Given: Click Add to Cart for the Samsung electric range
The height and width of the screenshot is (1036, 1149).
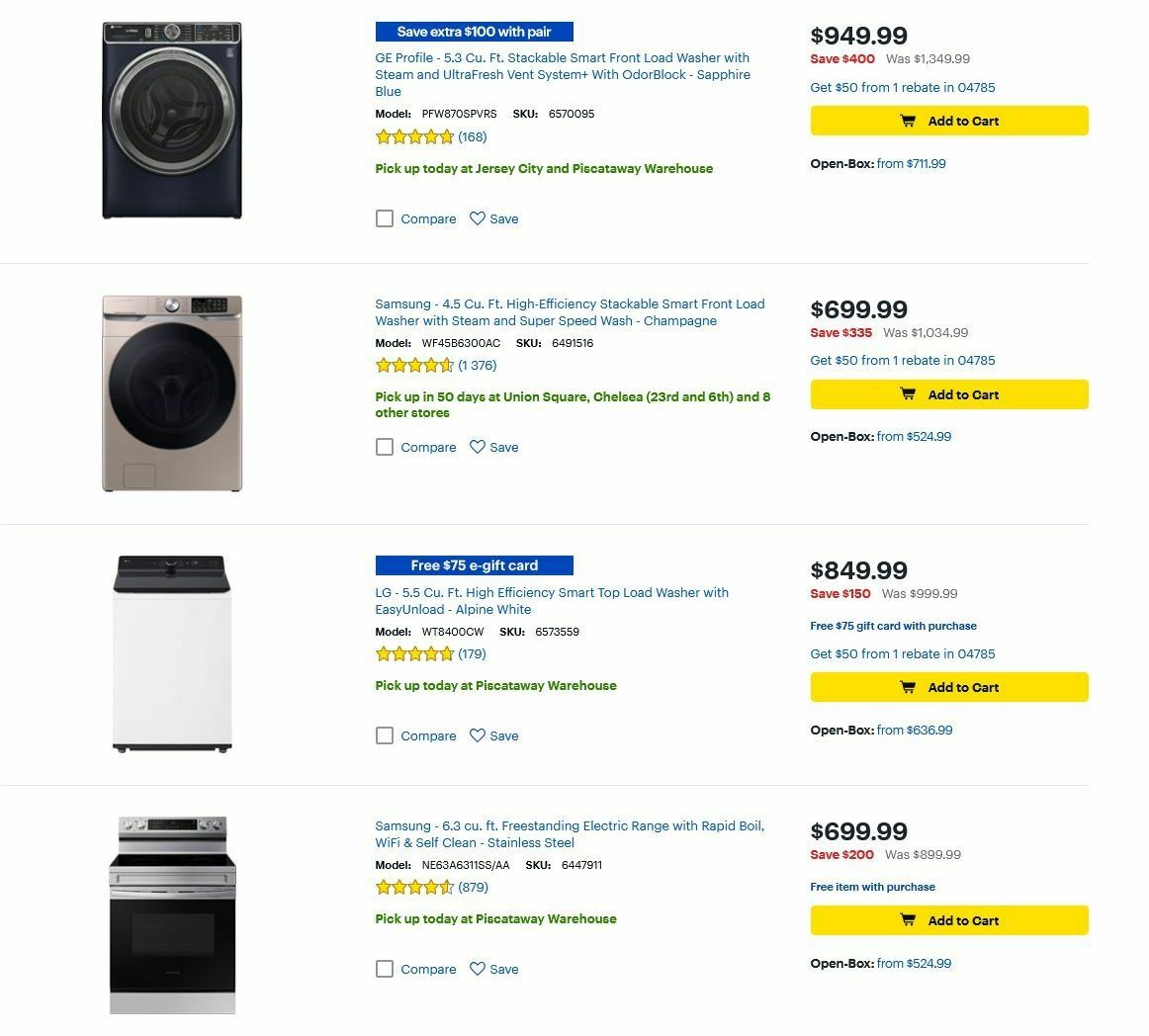Looking at the screenshot, I should point(948,920).
